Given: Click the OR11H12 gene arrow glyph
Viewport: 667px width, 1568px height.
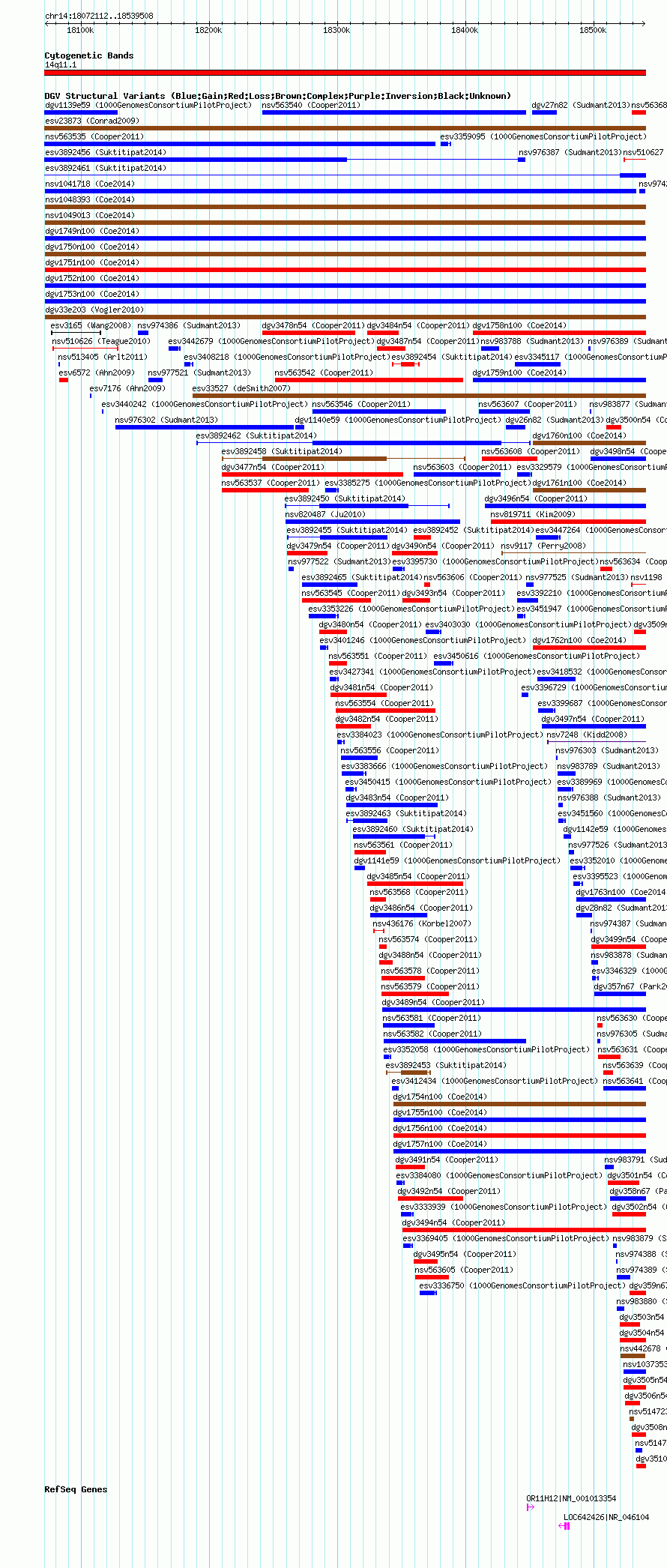Looking at the screenshot, I should tap(531, 1507).
